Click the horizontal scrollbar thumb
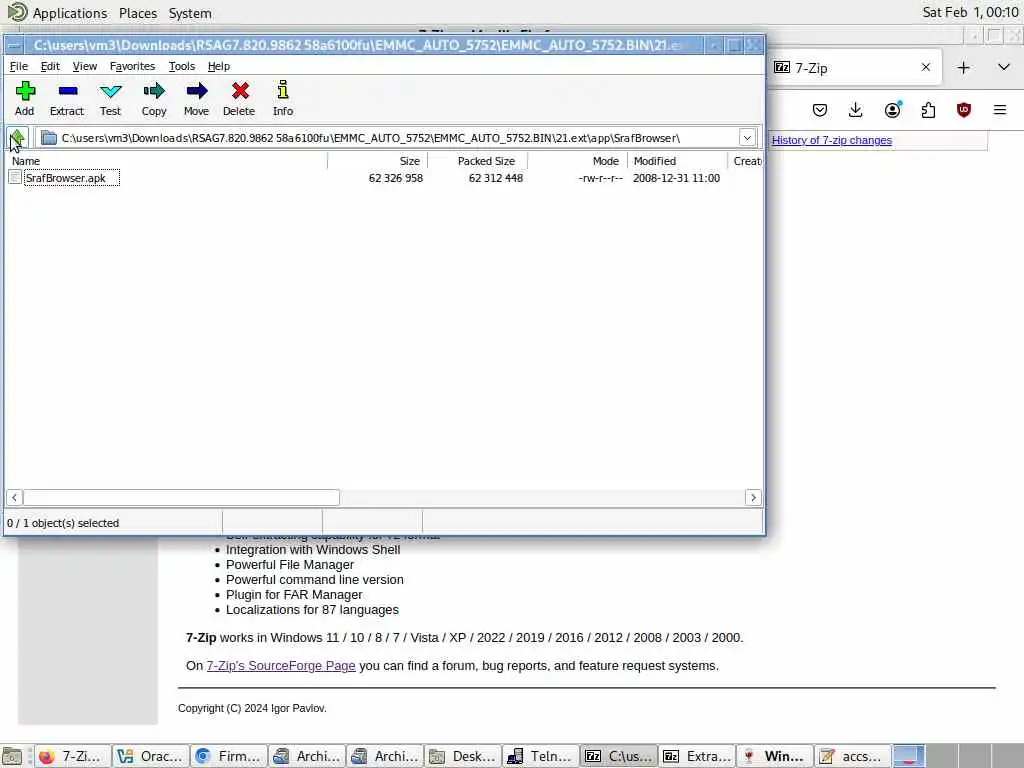This screenshot has width=1024, height=768. pos(182,498)
